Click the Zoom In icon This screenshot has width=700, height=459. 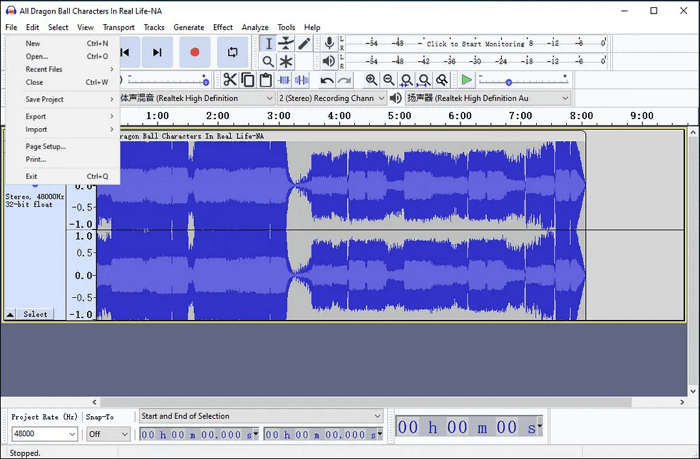pos(371,80)
